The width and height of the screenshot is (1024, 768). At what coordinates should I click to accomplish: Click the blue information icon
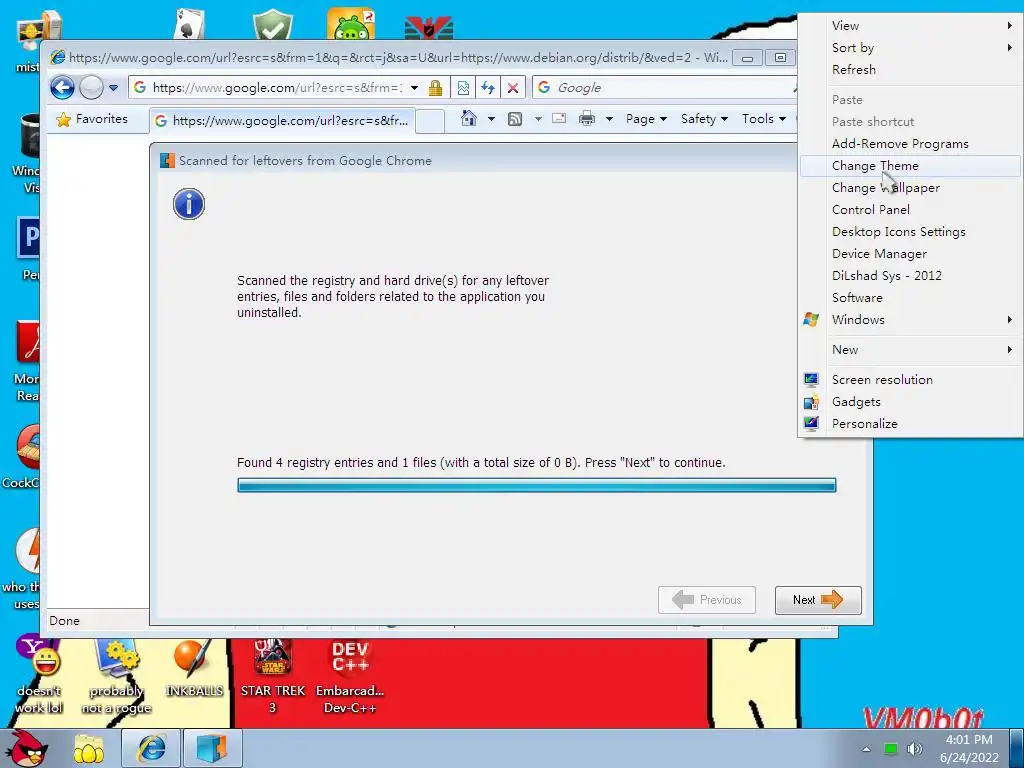[189, 204]
